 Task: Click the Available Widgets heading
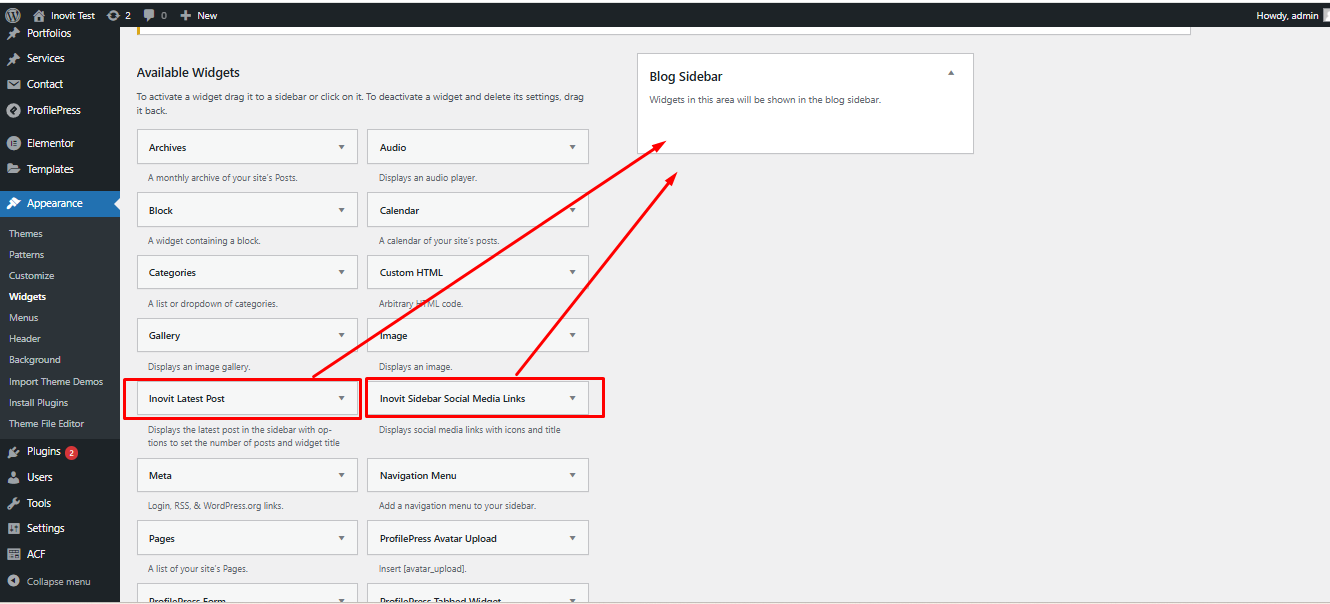point(188,72)
